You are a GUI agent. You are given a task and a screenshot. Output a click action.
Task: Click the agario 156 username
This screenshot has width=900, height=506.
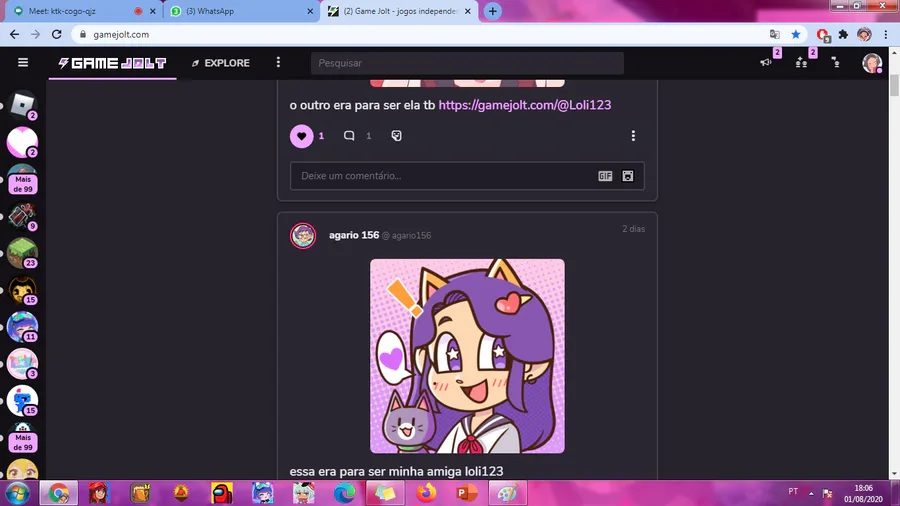coord(354,235)
